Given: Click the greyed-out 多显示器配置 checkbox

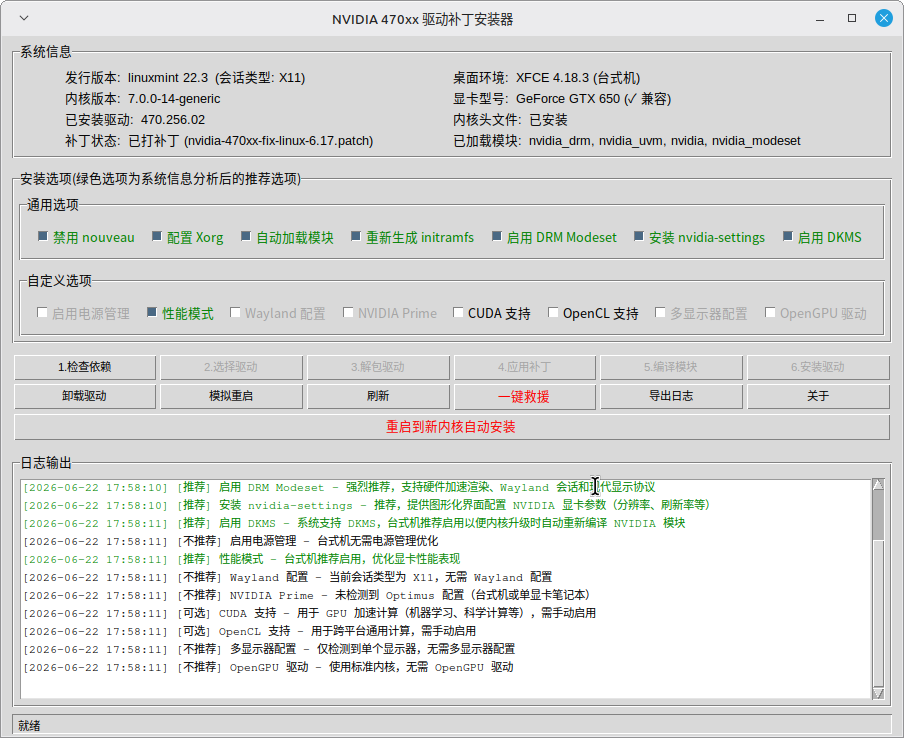Looking at the screenshot, I should pyautogui.click(x=660, y=312).
